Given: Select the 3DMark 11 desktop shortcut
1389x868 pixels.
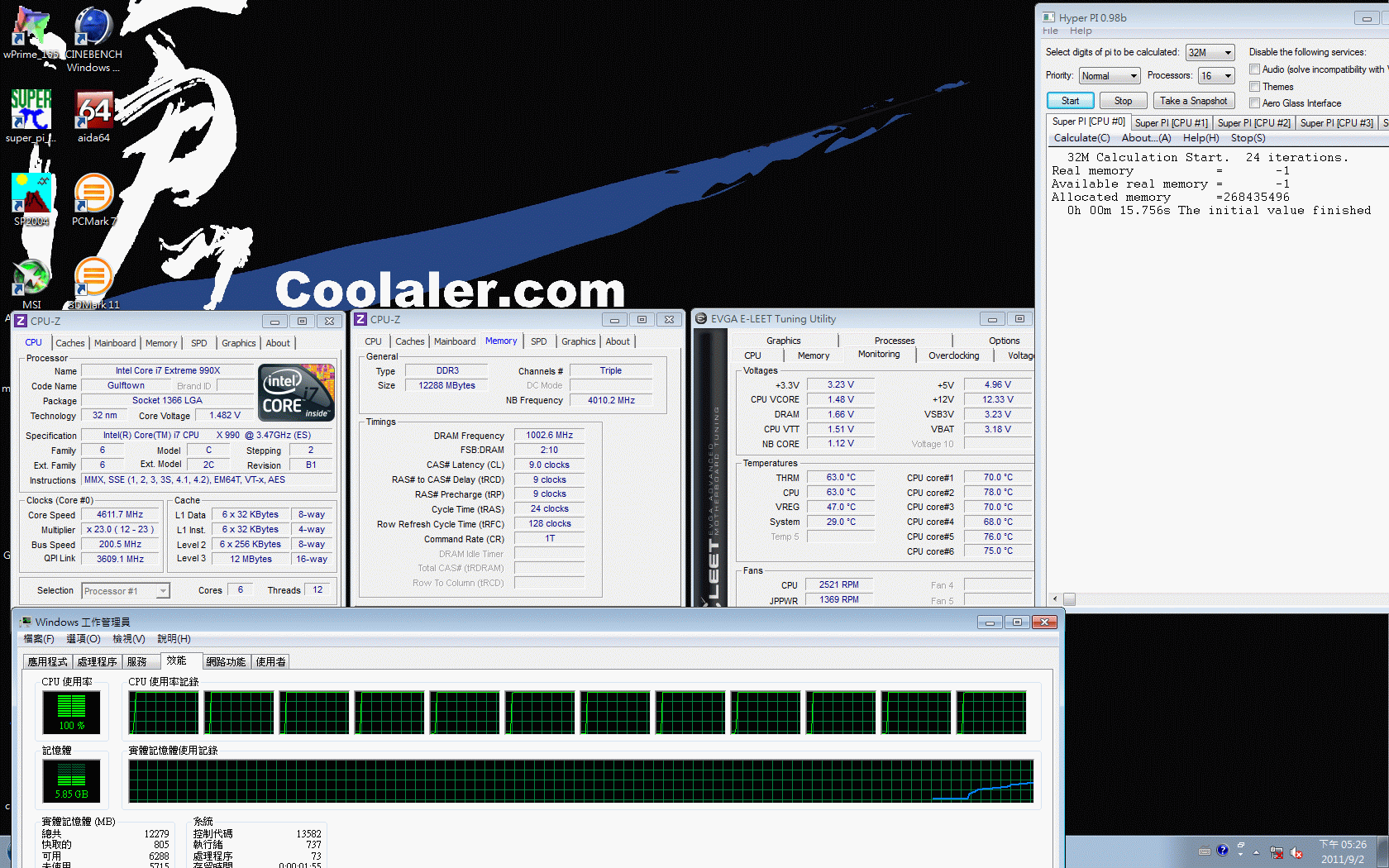Looking at the screenshot, I should pyautogui.click(x=93, y=283).
